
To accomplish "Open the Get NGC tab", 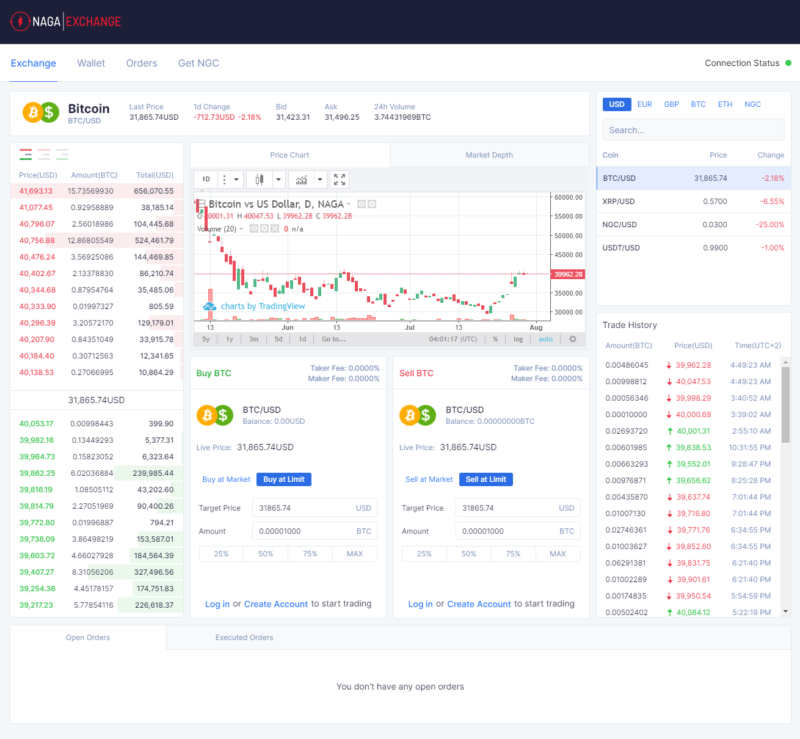I will [x=198, y=63].
